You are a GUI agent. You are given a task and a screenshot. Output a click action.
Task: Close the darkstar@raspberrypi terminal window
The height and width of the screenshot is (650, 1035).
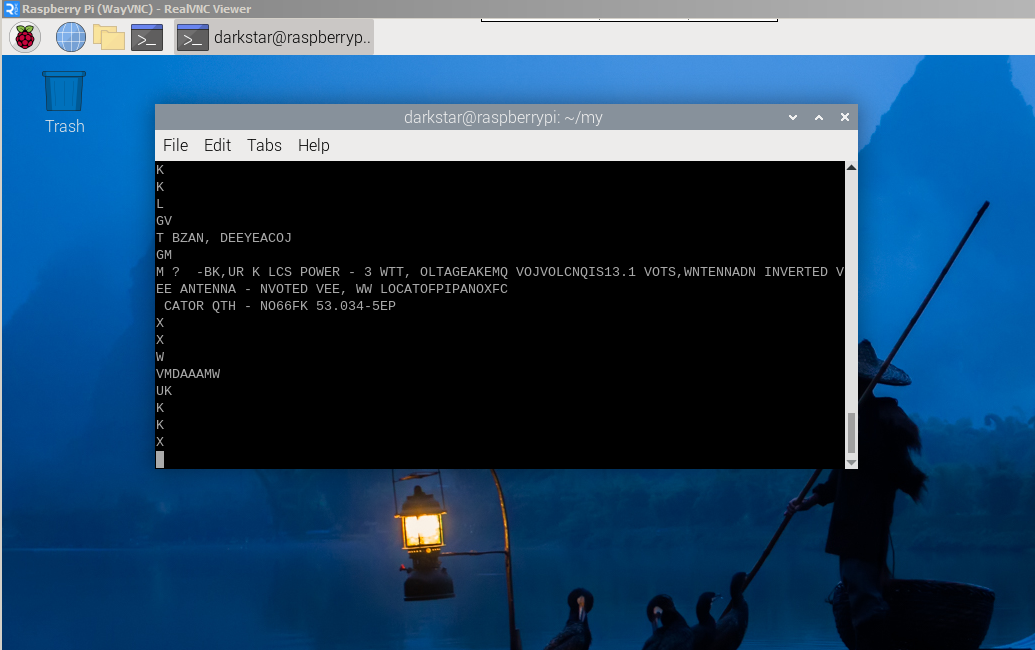(x=845, y=117)
